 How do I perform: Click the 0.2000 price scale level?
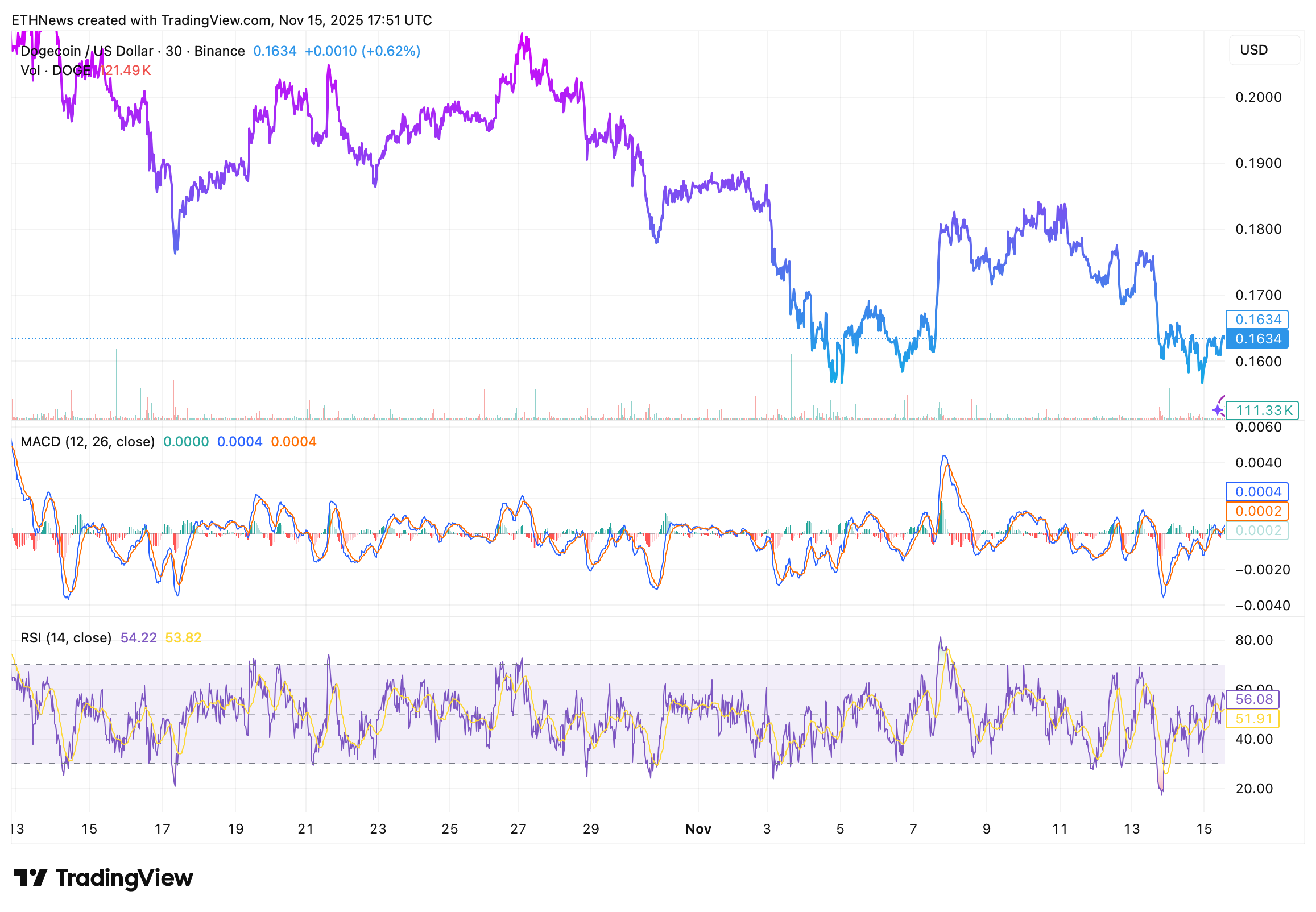(1258, 97)
